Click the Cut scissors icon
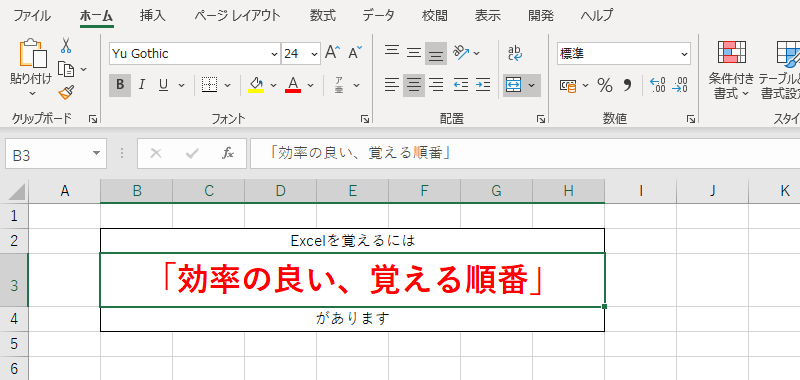The height and width of the screenshot is (380, 800). [66, 45]
